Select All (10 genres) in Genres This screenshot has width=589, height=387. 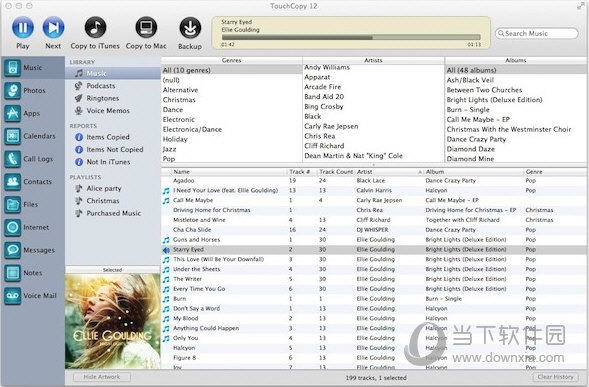pyautogui.click(x=232, y=70)
